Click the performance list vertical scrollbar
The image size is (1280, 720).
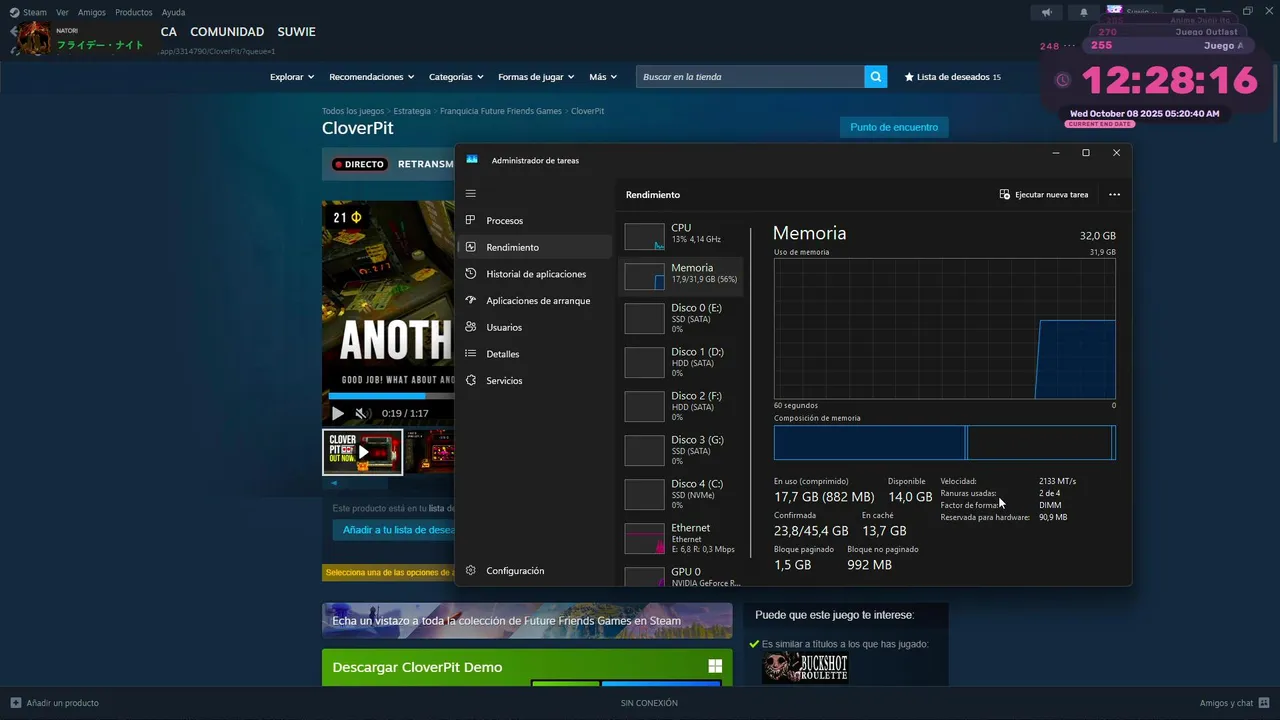751,390
